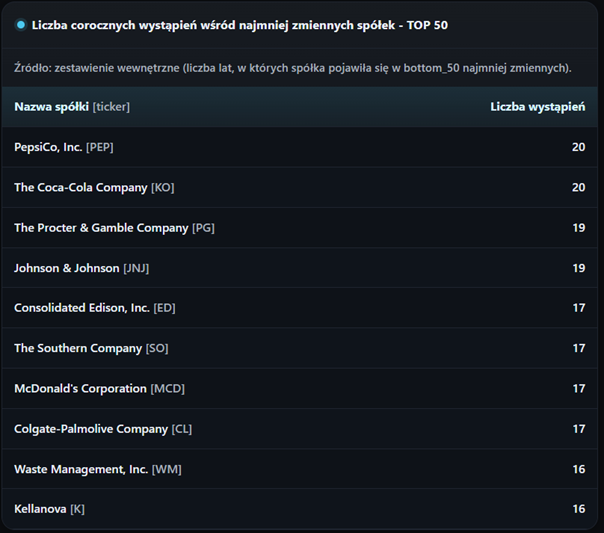
Task: Select the McDonald's Corporation name
Action: [80, 388]
